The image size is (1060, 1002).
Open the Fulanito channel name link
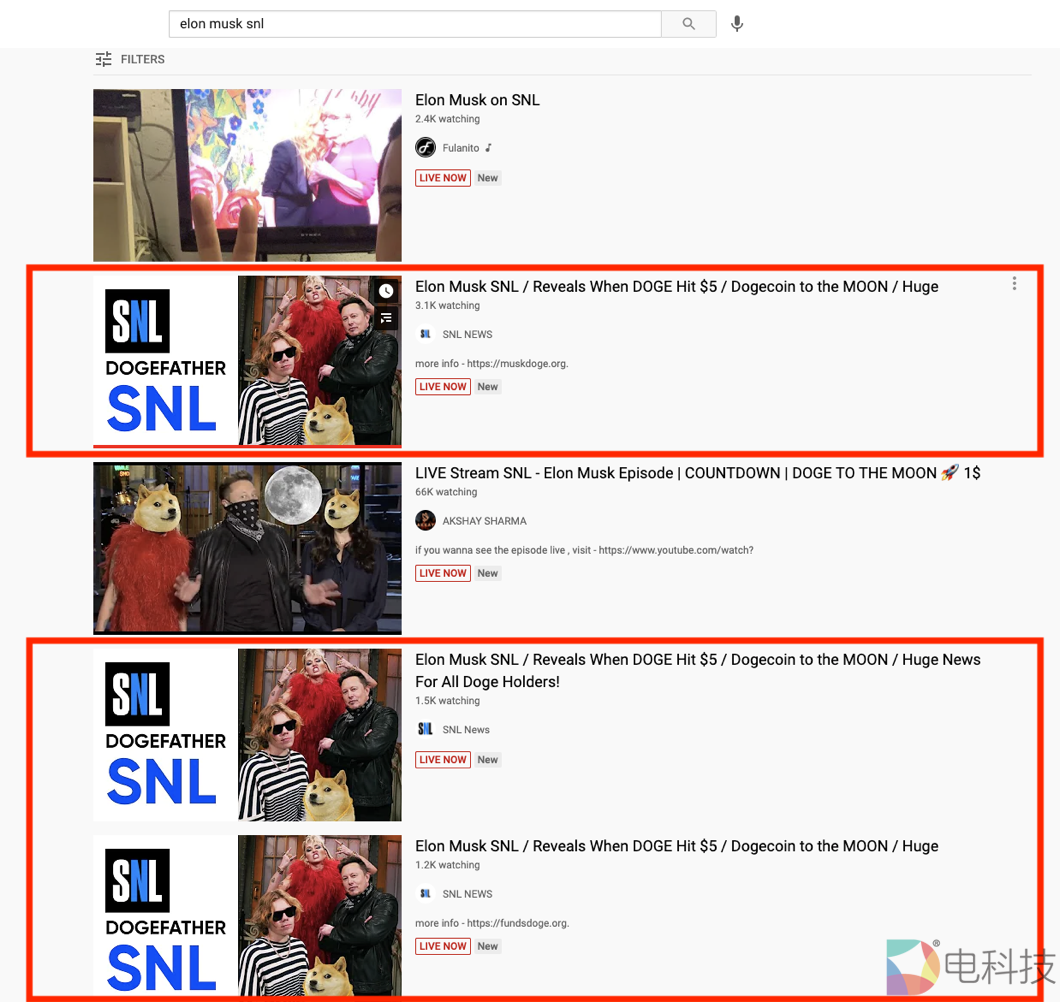tap(461, 148)
